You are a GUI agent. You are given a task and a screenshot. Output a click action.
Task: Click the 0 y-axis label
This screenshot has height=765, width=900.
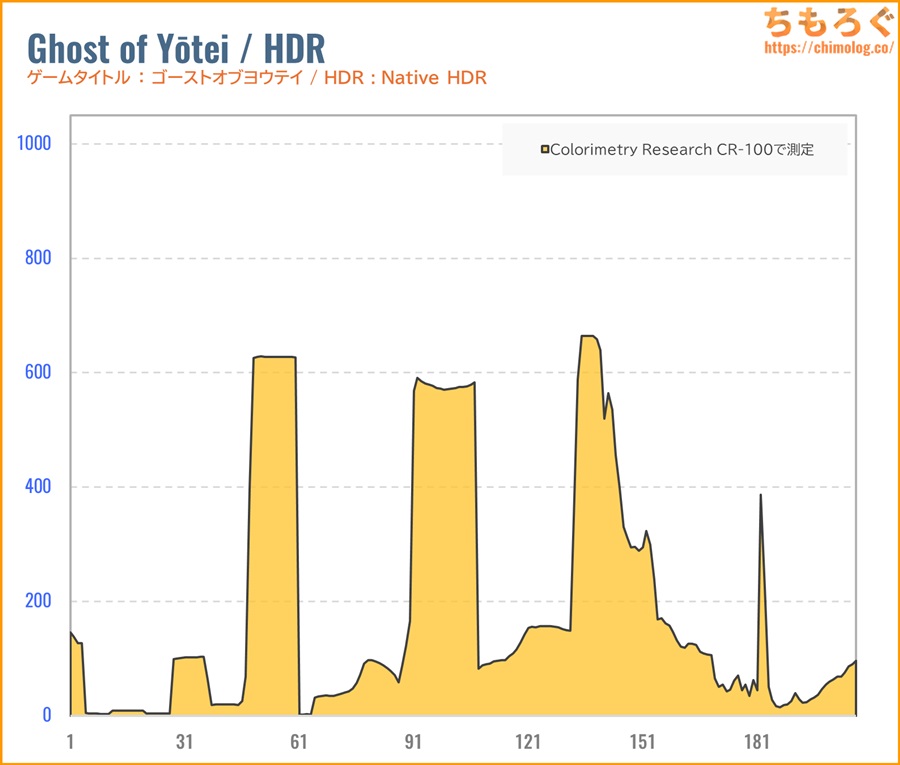(46, 715)
